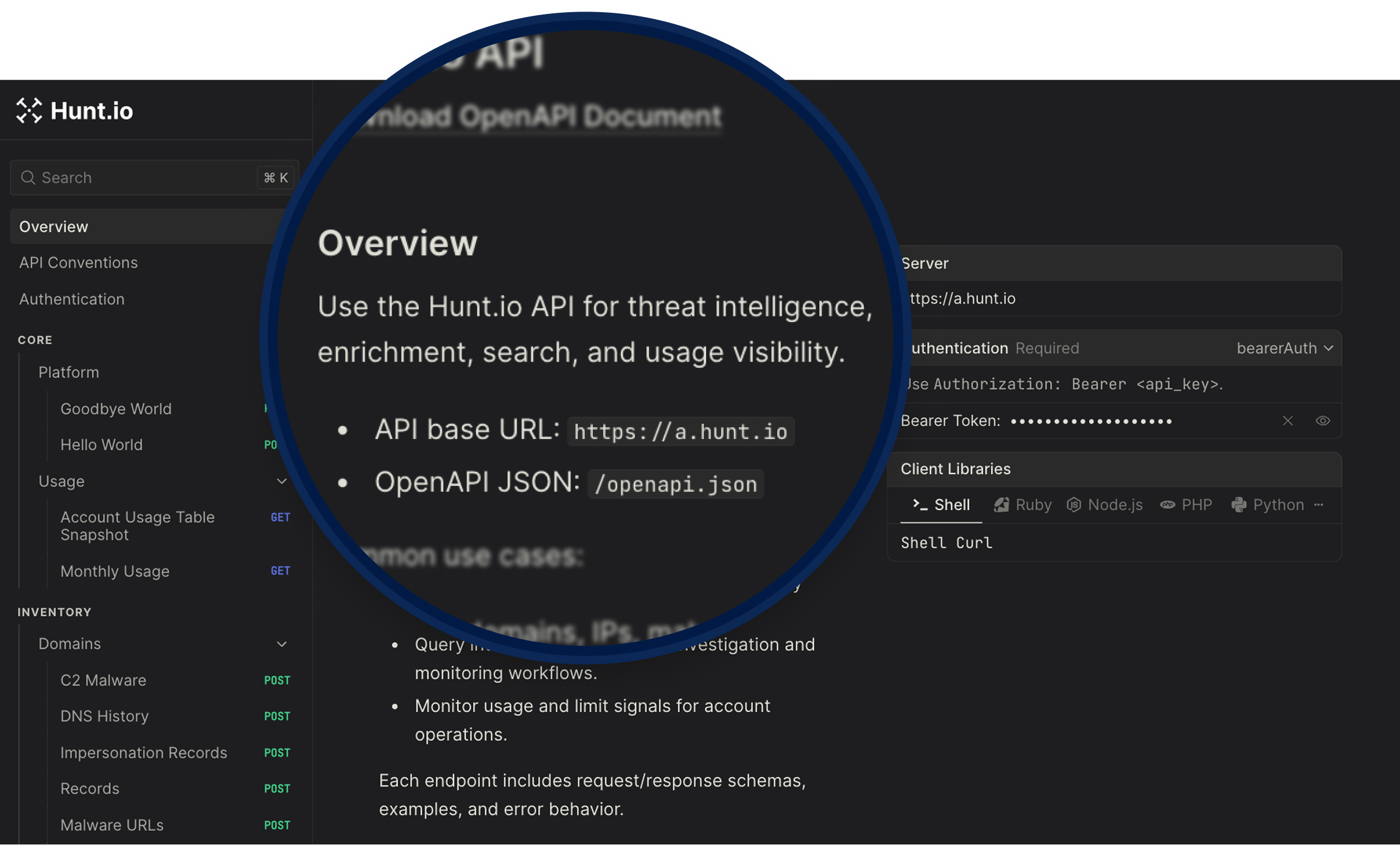The image size is (1400, 845).
Task: Click the POST badge beside C2 Malware
Action: (x=278, y=680)
